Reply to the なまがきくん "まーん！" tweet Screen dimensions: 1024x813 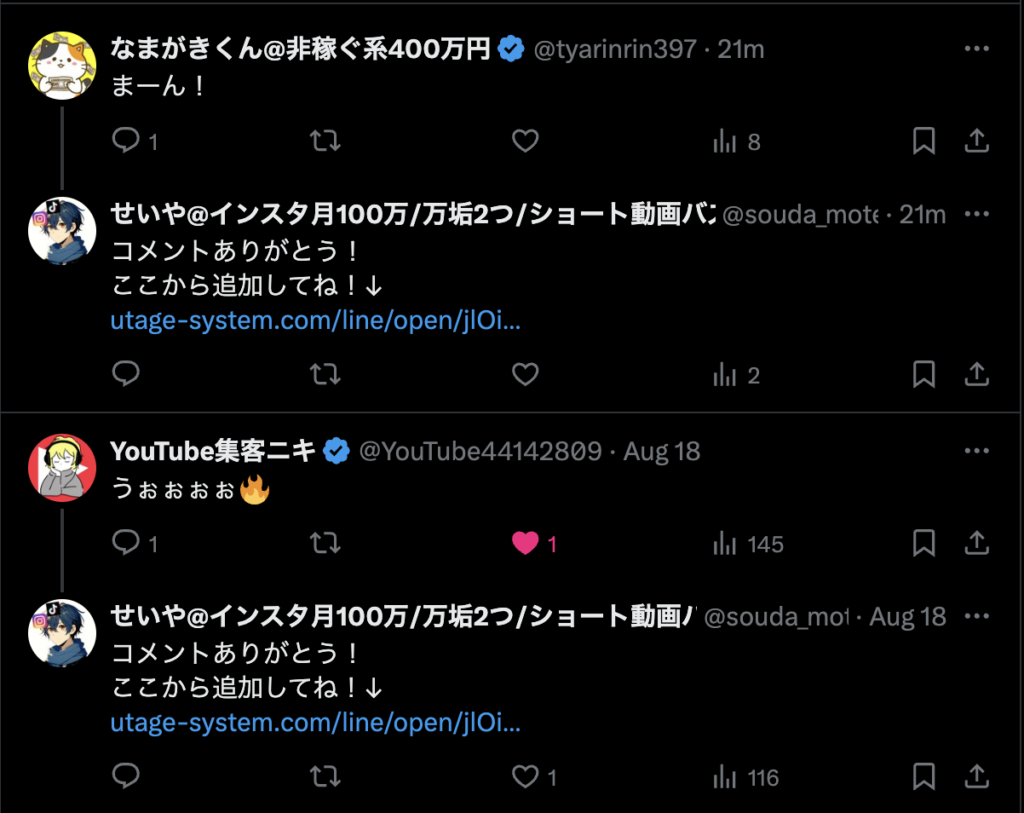[126, 141]
